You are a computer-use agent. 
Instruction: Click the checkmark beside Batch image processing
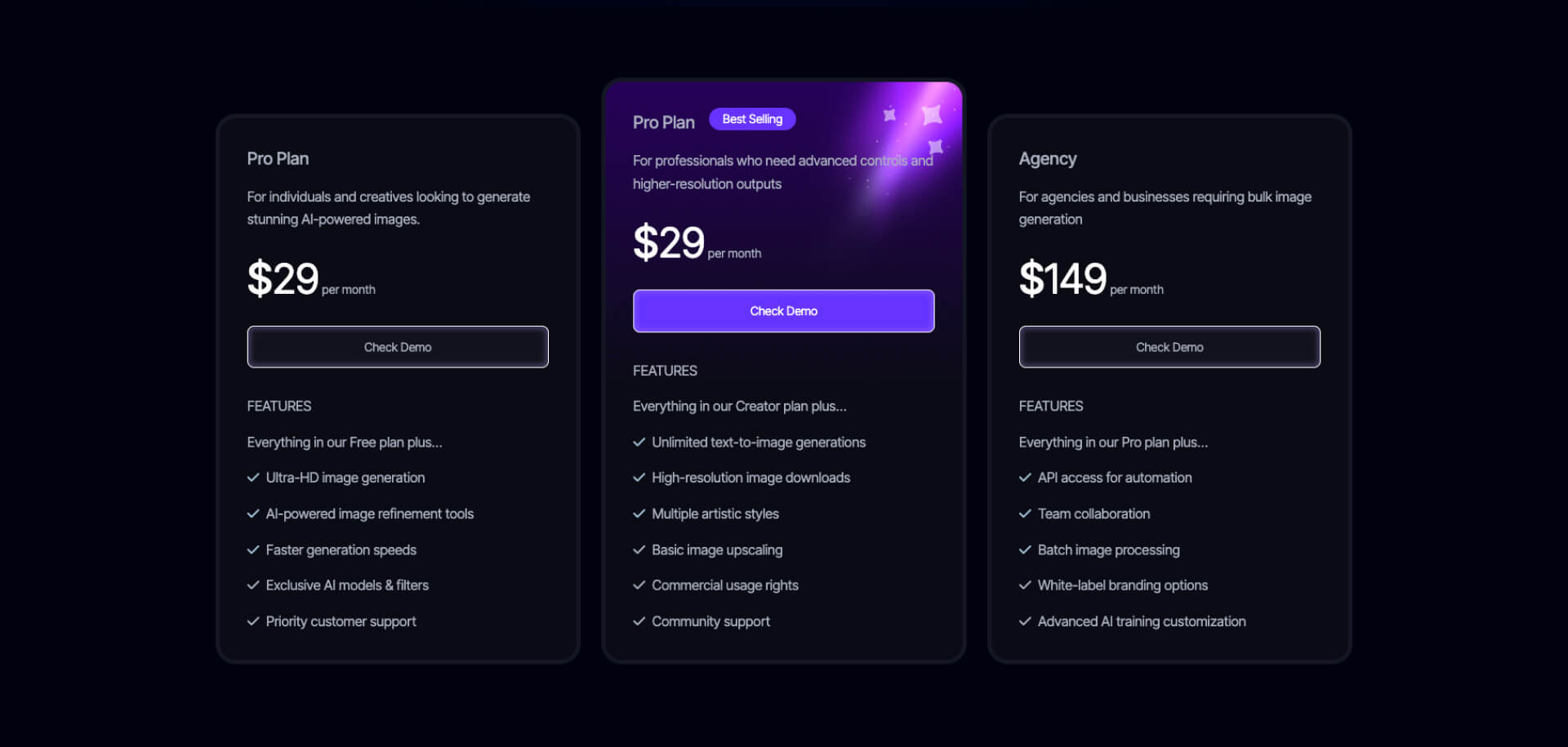pos(1025,550)
